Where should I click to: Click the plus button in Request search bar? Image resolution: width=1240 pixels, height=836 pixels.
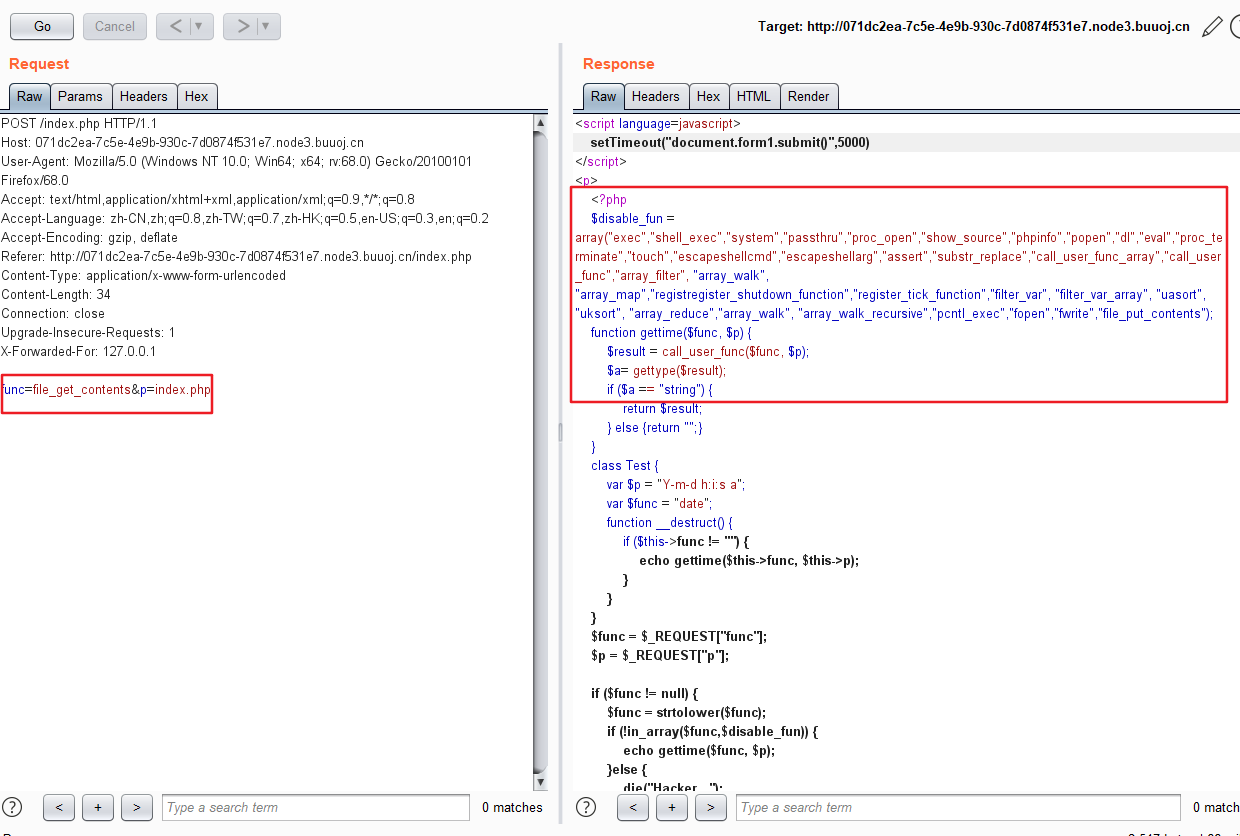(97, 808)
